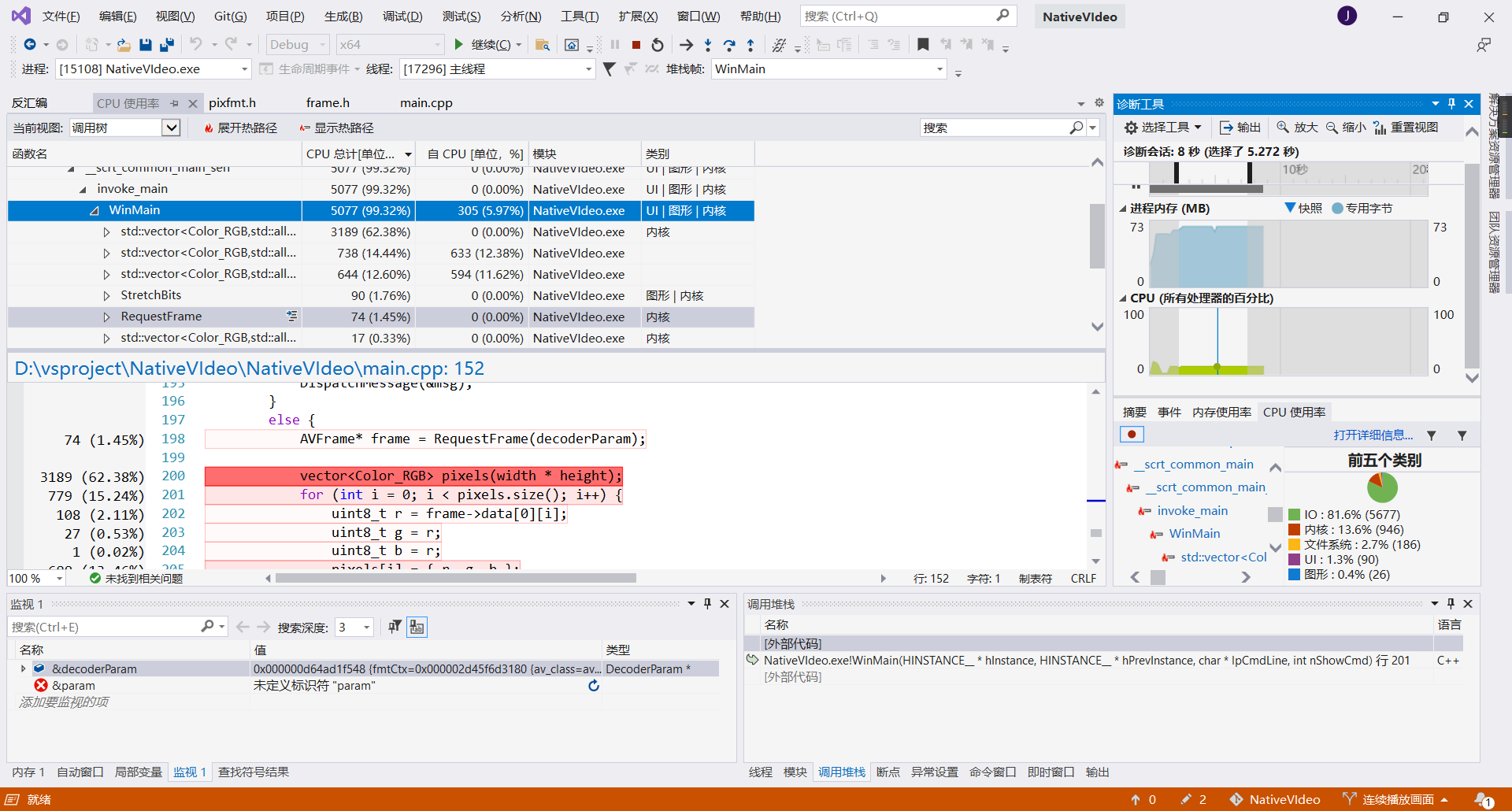Viewport: 1512px width, 811px height.
Task: Click the 打开详细信息 link
Action: [1373, 435]
